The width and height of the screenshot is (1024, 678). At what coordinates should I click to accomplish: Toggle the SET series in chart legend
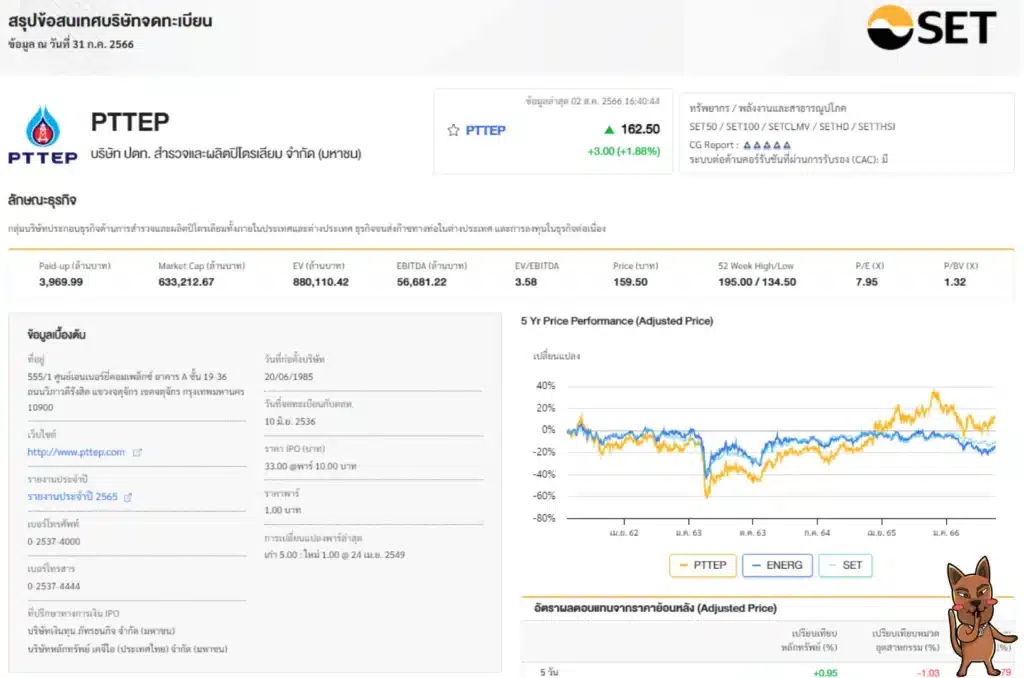[x=845, y=565]
